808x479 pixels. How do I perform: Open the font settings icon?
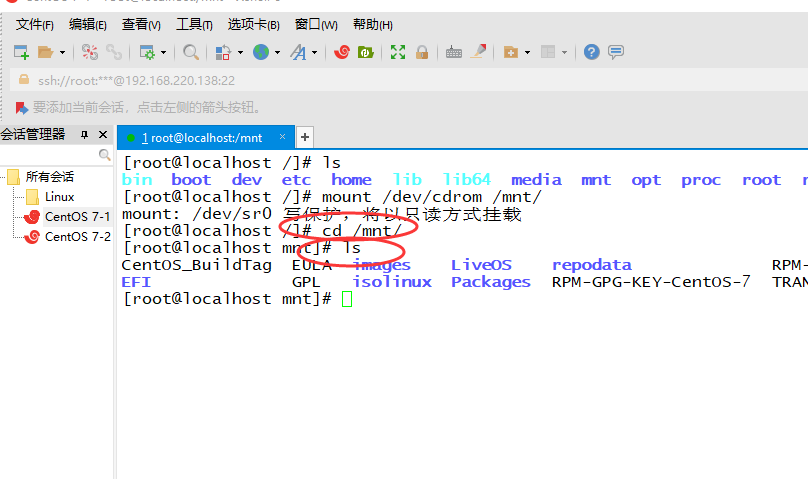(298, 52)
